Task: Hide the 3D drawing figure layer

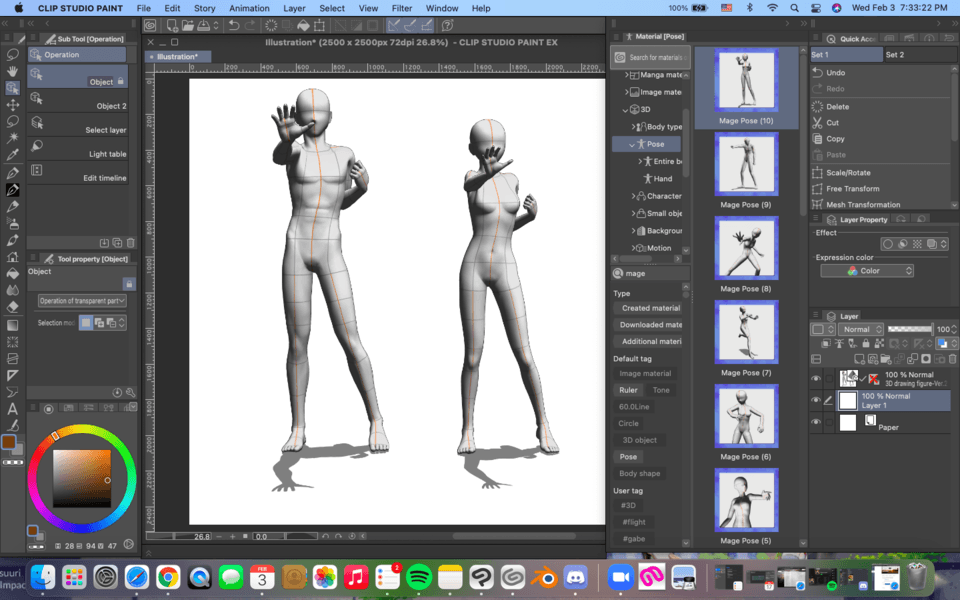Action: coord(816,379)
